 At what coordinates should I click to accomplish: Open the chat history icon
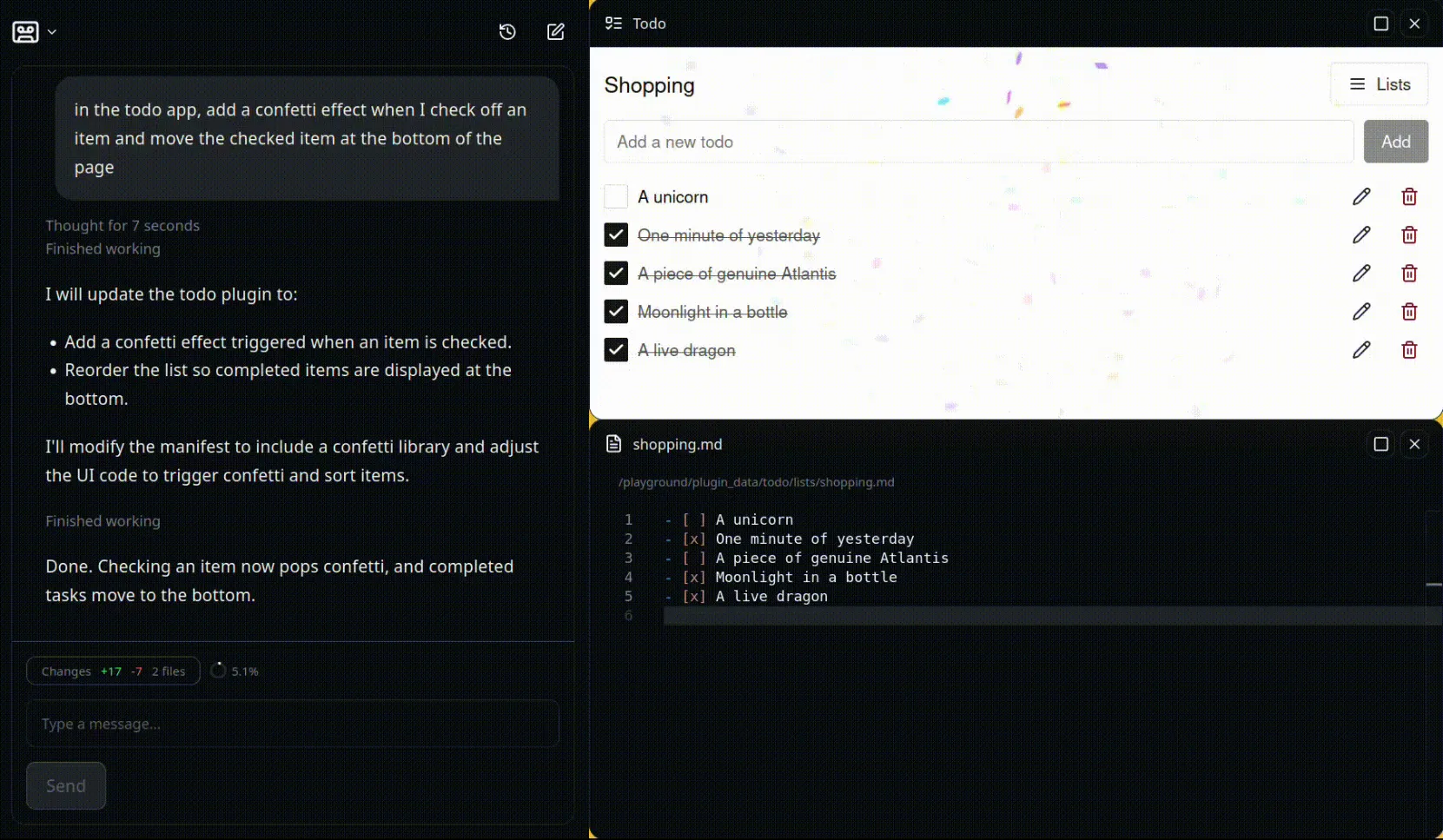pyautogui.click(x=507, y=32)
